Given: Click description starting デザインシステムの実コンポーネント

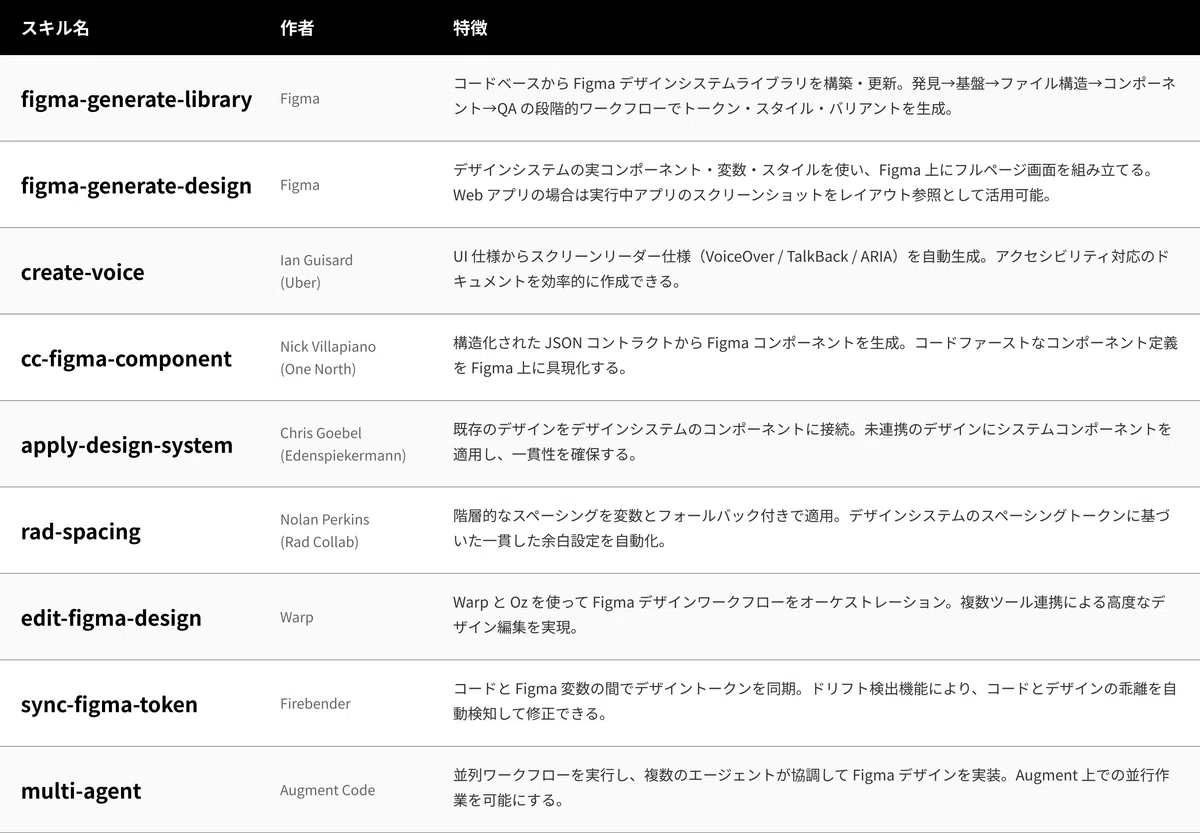Looking at the screenshot, I should point(804,183).
